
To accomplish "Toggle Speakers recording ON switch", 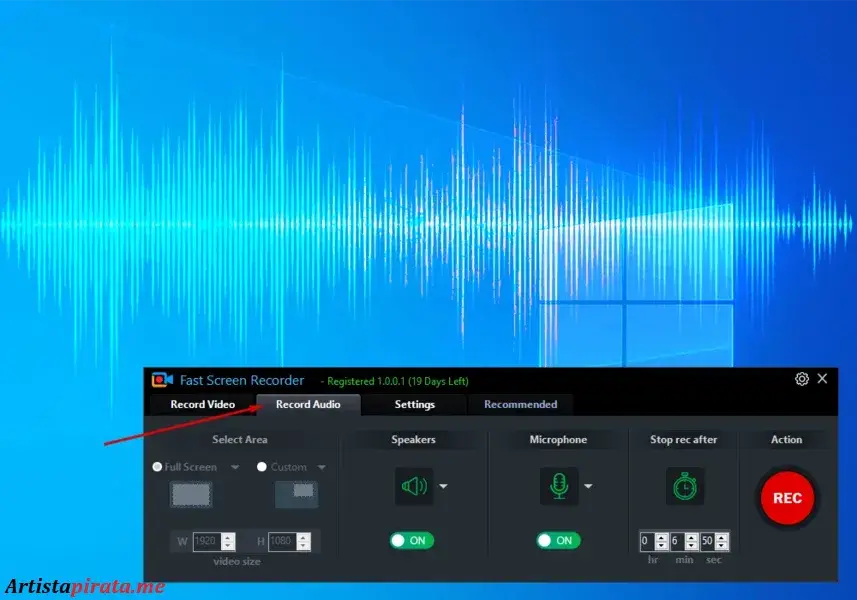I will 413,538.
